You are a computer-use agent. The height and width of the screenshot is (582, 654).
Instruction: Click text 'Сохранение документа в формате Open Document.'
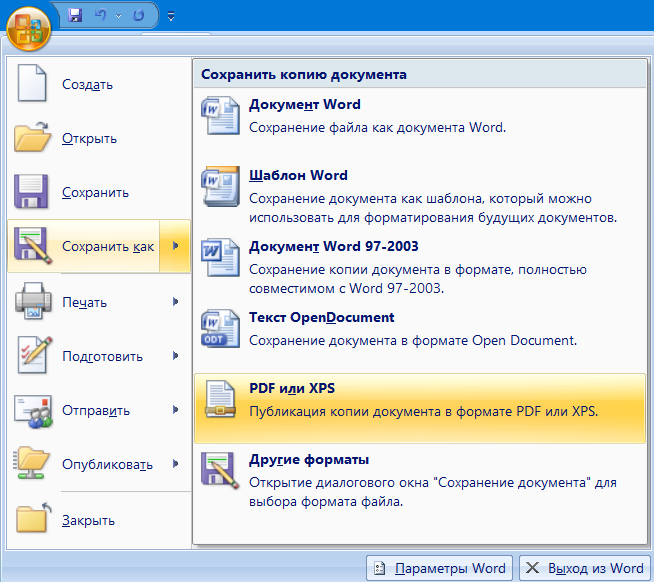tap(413, 341)
